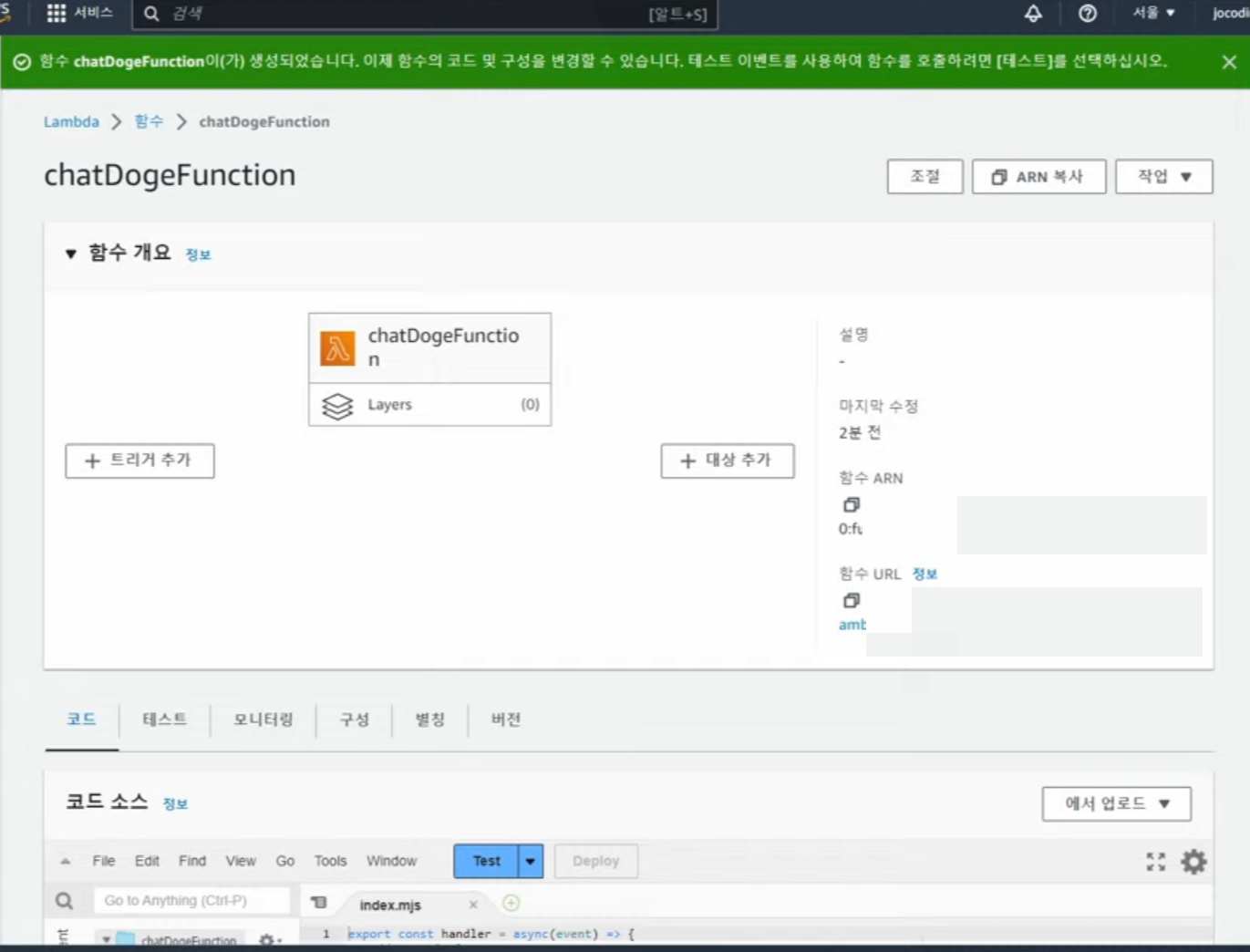This screenshot has height=952, width=1250.
Task: Close the index.mjs editor tab
Action: click(473, 905)
